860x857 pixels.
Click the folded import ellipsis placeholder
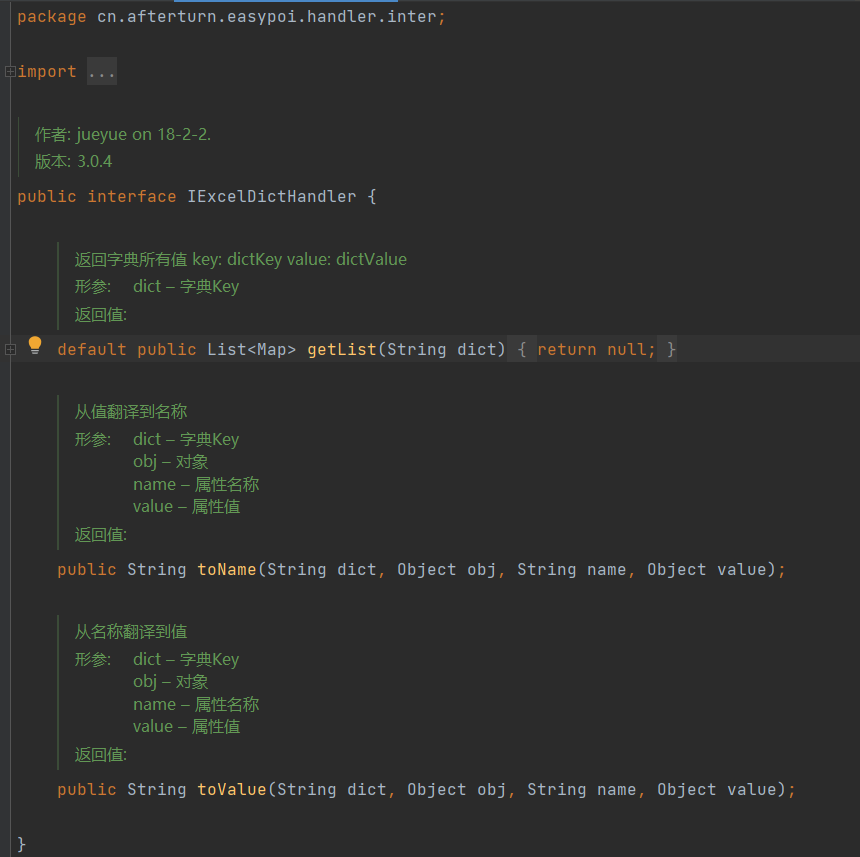tap(101, 72)
